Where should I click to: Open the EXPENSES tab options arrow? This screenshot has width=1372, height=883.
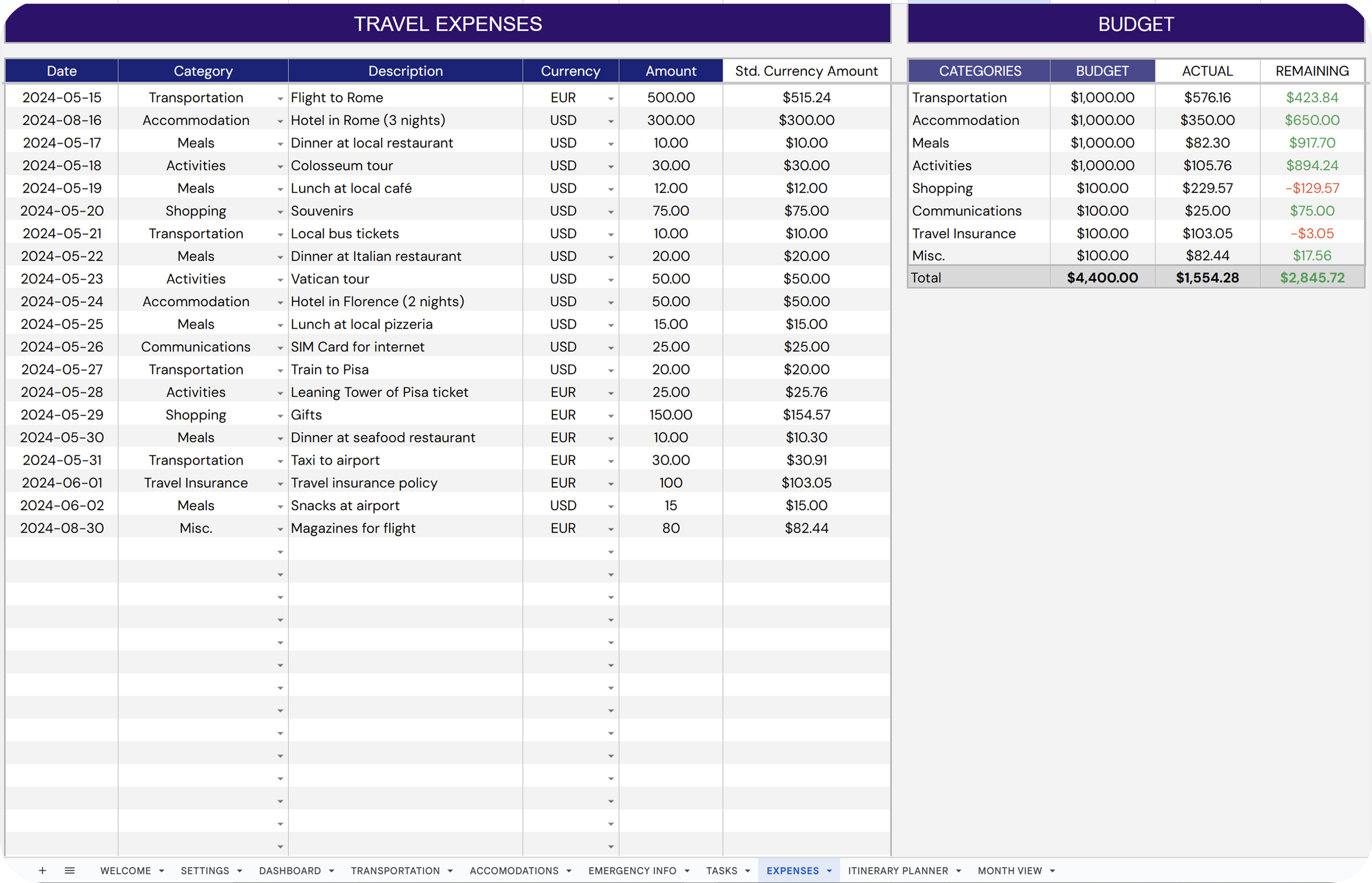pyautogui.click(x=830, y=871)
